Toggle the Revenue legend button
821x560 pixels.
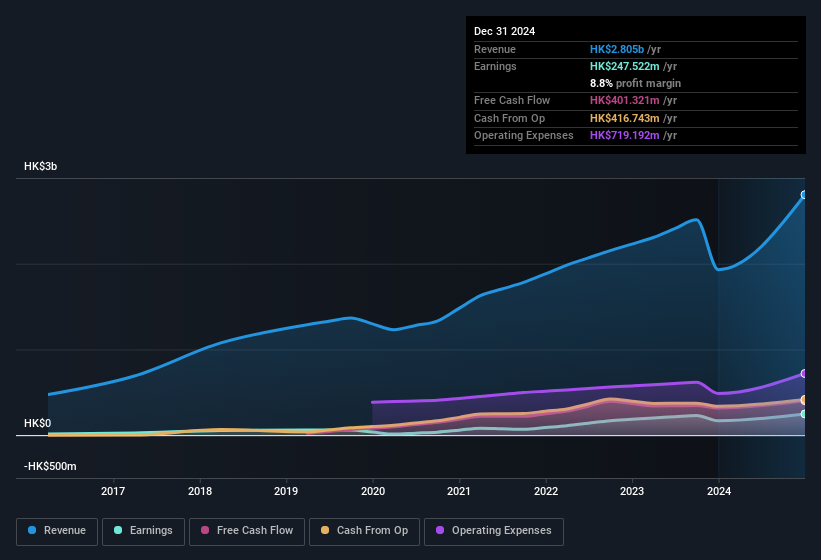click(57, 531)
